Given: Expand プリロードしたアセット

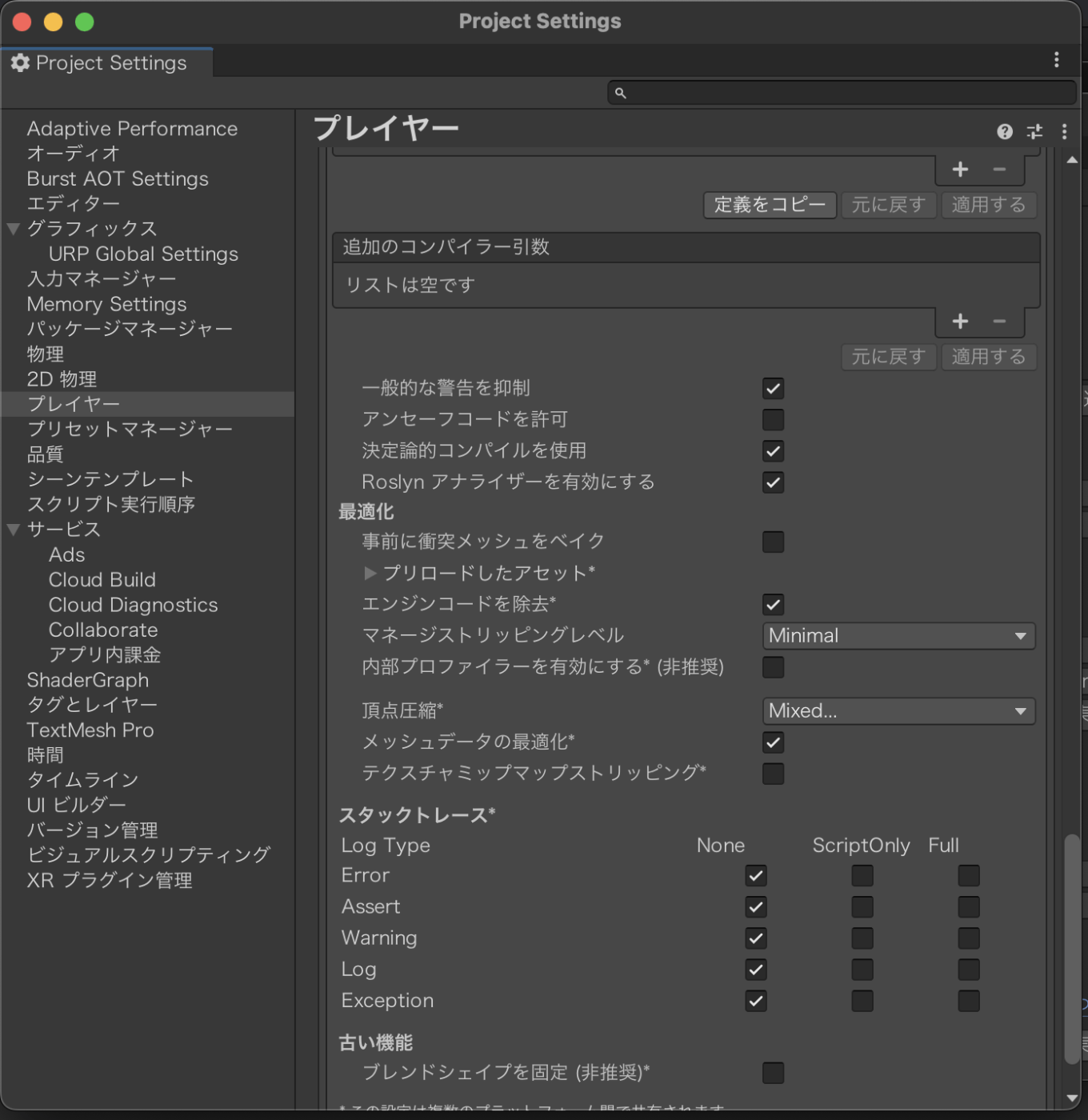Looking at the screenshot, I should [x=370, y=573].
